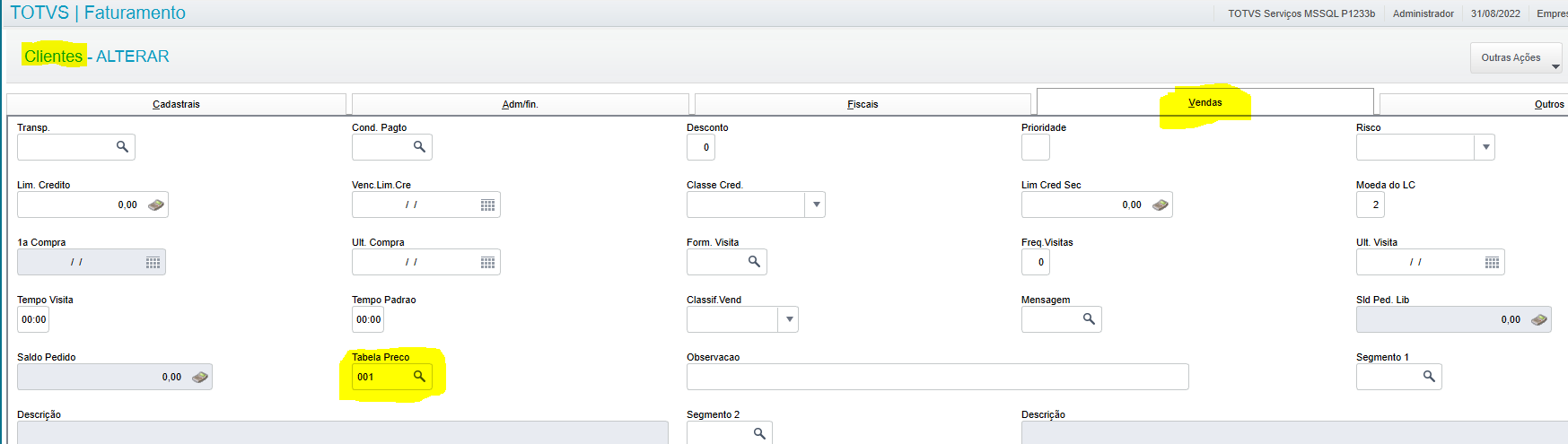Click calculator icon in Sld Ped. Lib field
This screenshot has width=1568, height=444.
1539,319
